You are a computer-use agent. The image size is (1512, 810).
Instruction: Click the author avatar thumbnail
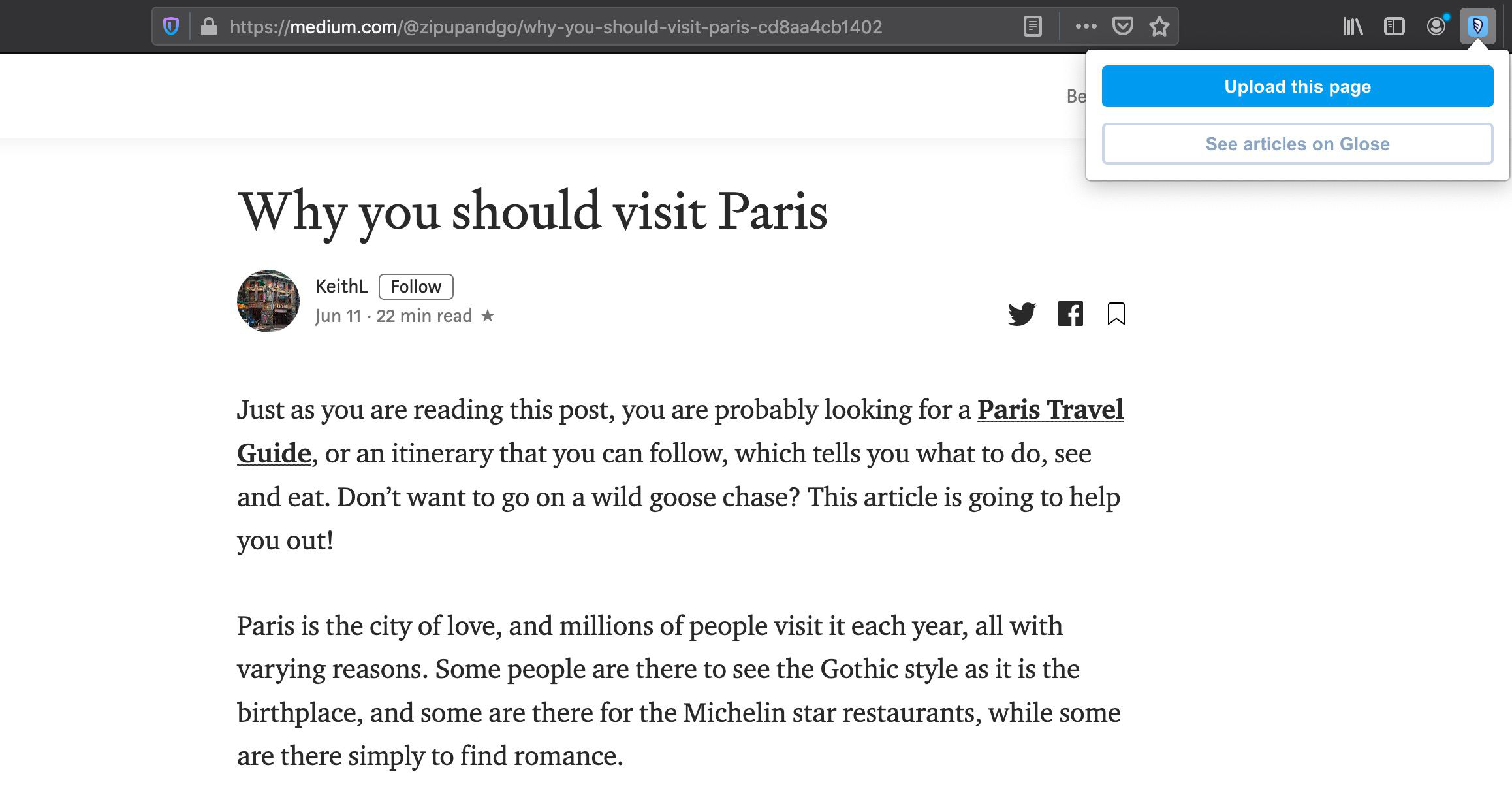point(268,301)
